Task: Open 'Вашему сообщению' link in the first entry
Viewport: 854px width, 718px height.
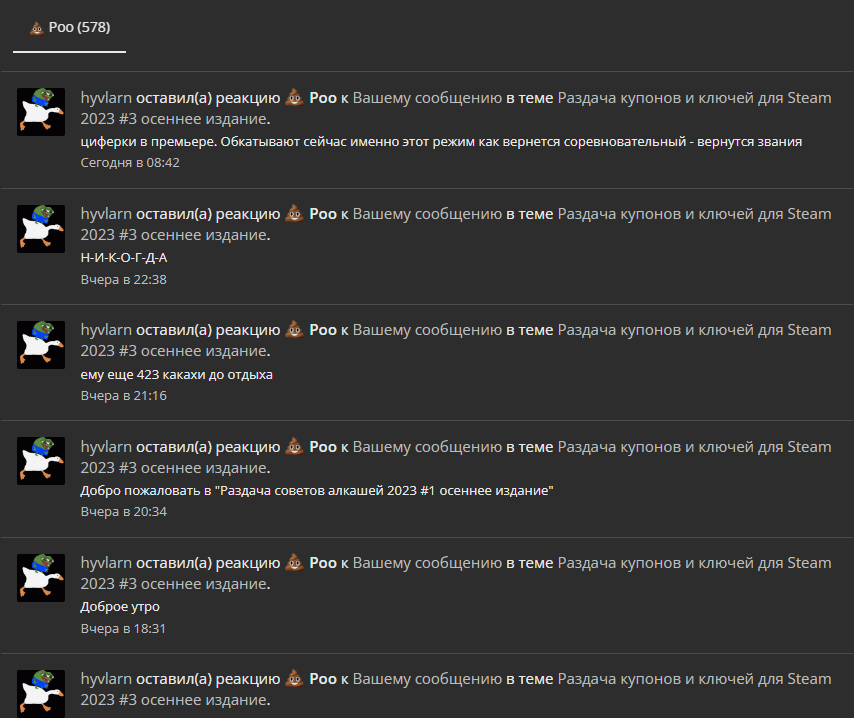Action: (x=427, y=98)
